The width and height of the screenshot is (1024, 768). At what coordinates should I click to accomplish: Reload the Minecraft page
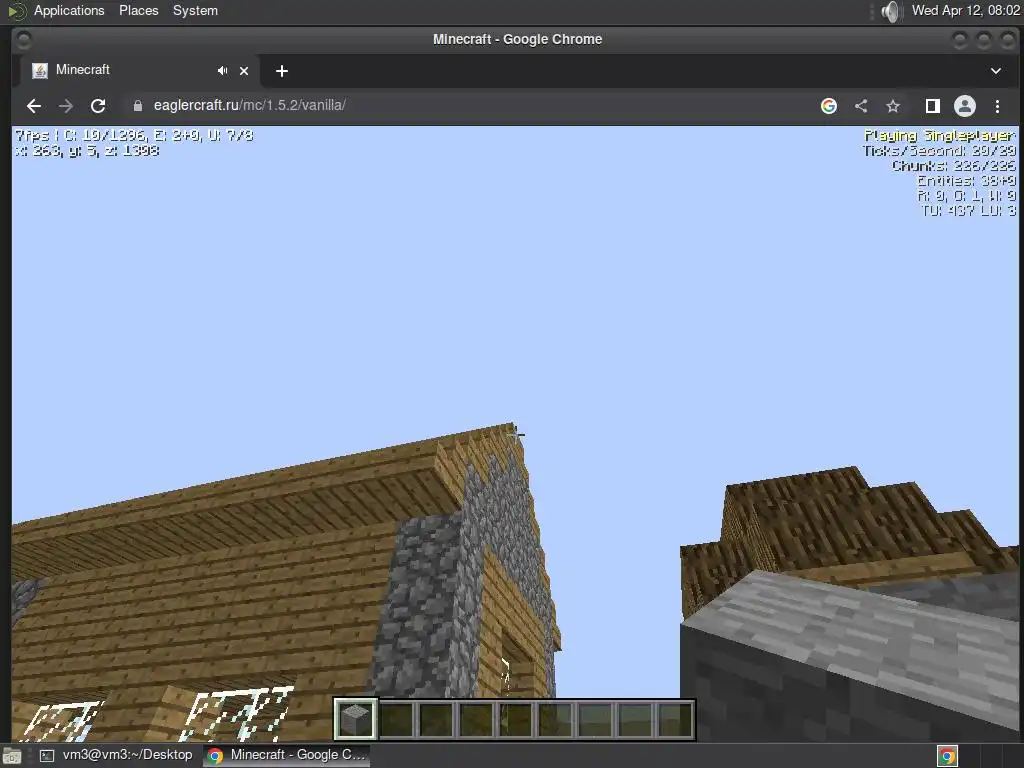point(98,106)
